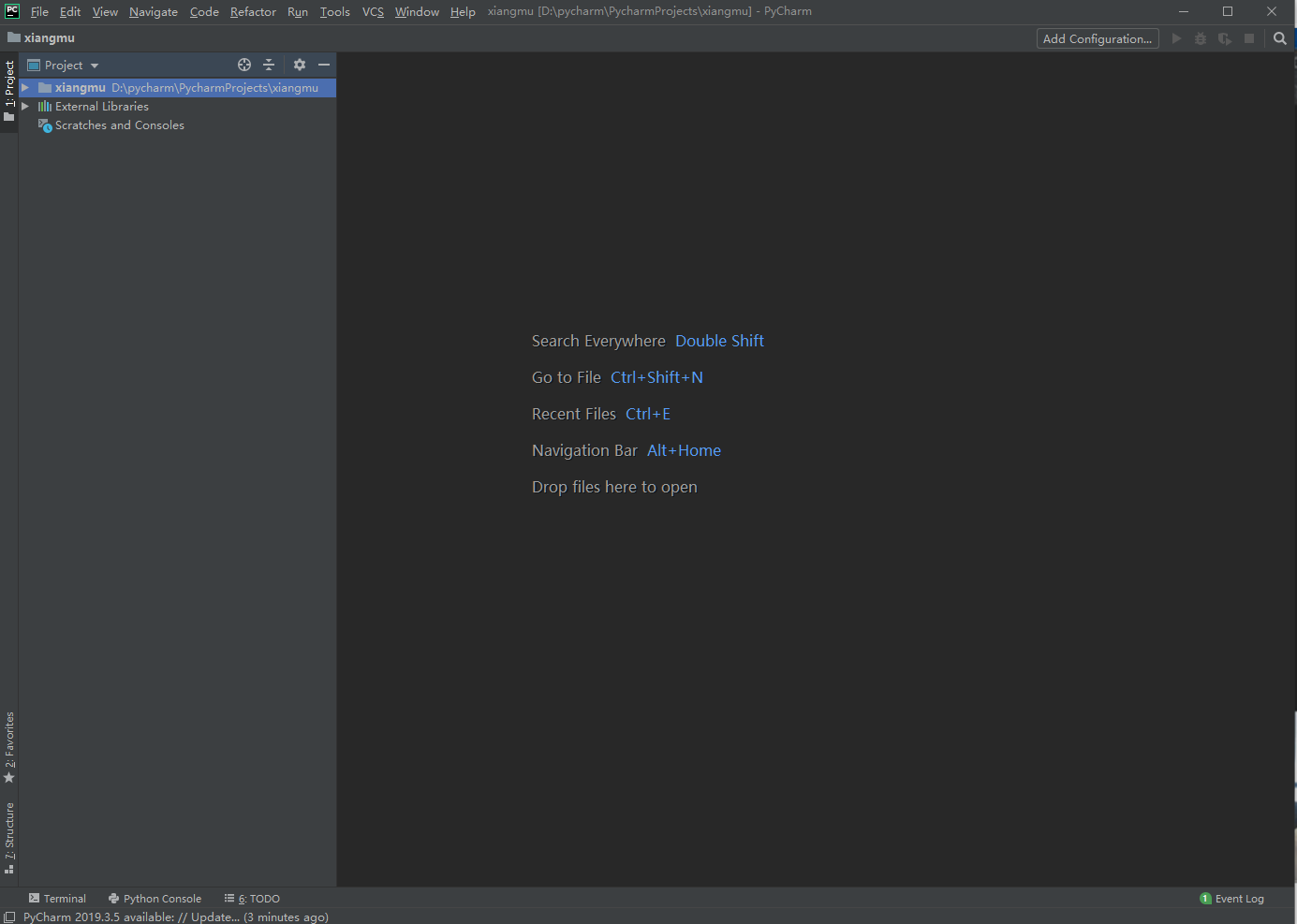Image resolution: width=1297 pixels, height=924 pixels.
Task: Open the Project view dropdown
Action: 63,66
